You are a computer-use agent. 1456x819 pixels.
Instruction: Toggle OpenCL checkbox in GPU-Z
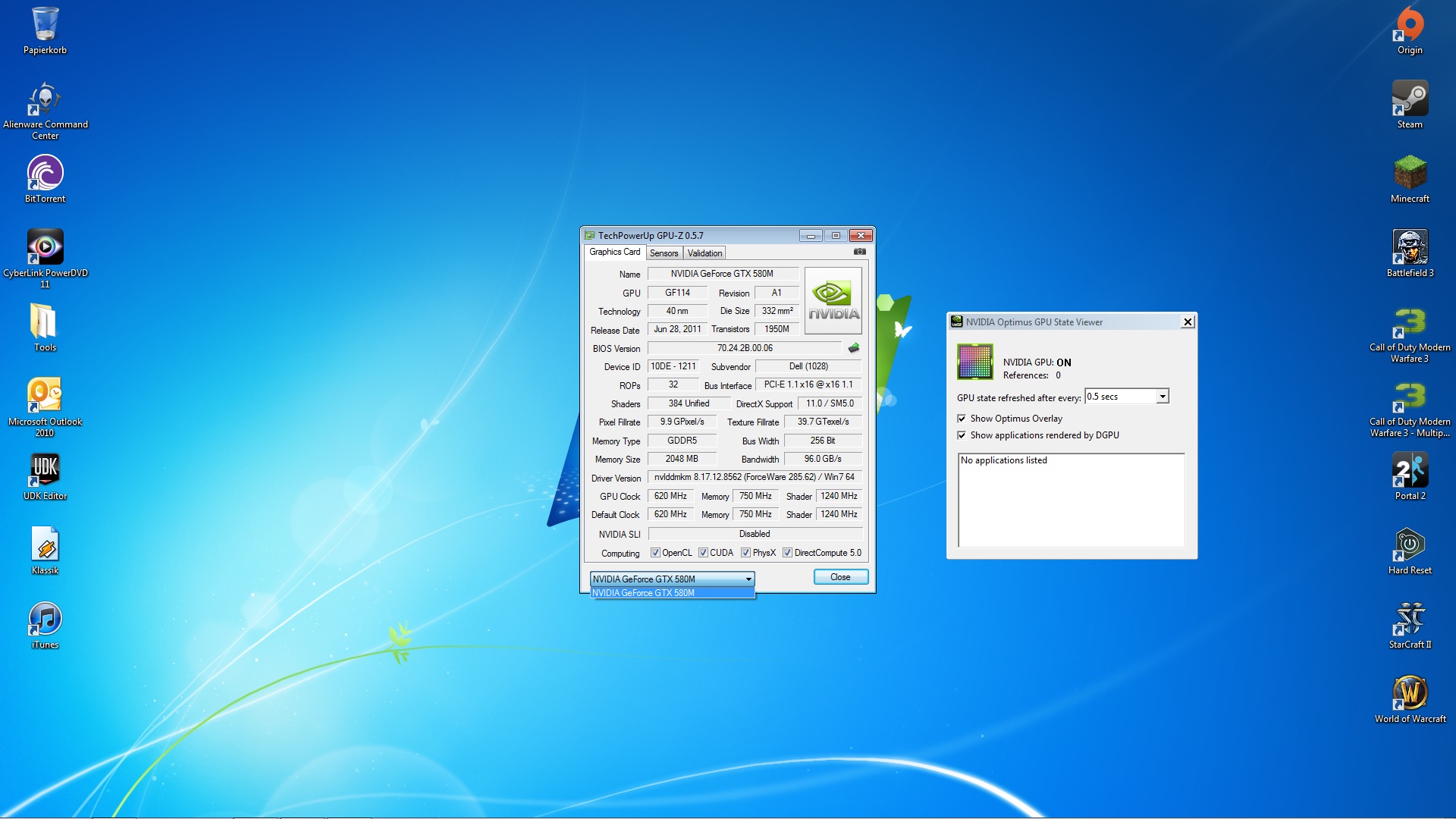click(x=655, y=553)
